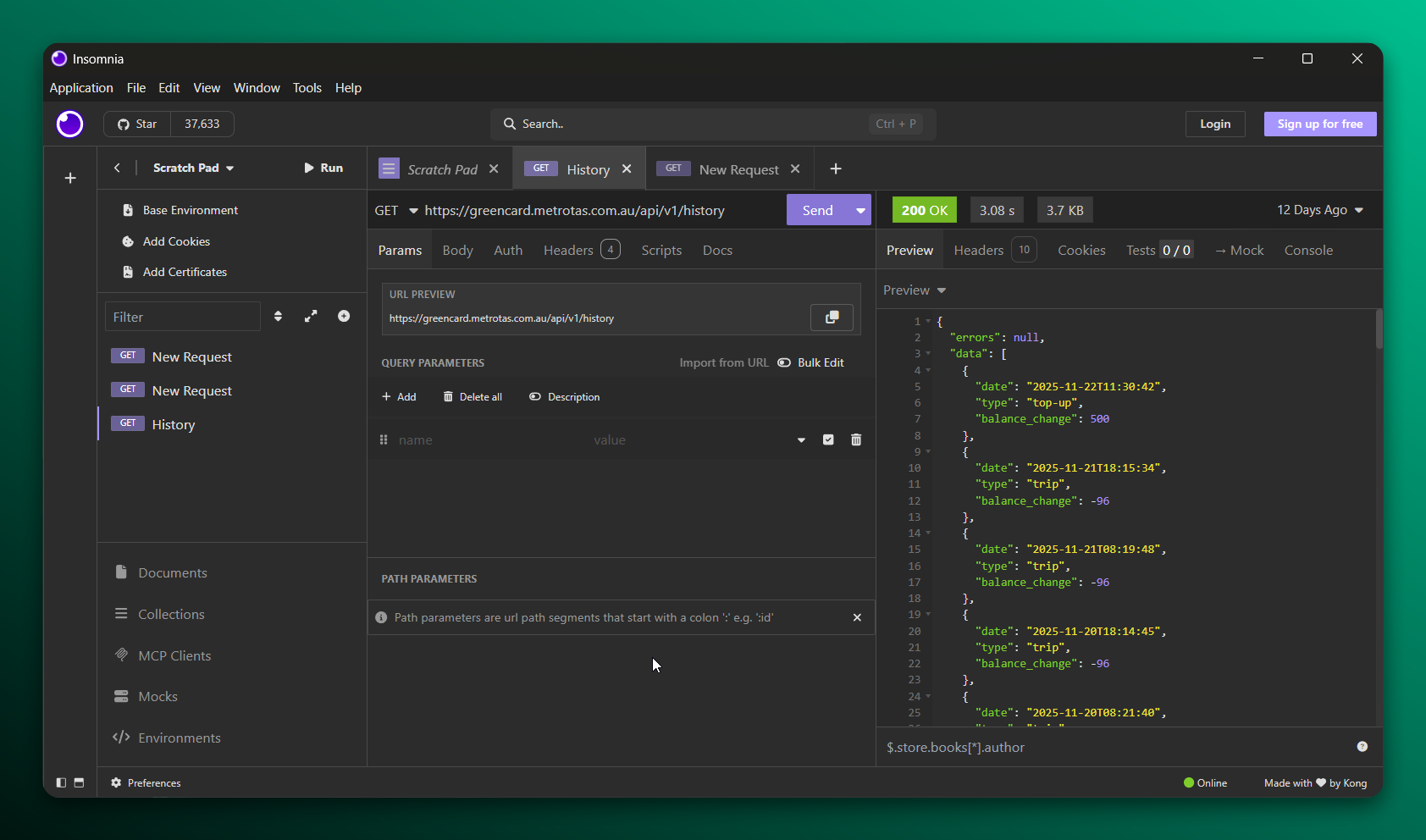Image resolution: width=1426 pixels, height=840 pixels.
Task: Click Sign up for free button
Action: click(1319, 124)
